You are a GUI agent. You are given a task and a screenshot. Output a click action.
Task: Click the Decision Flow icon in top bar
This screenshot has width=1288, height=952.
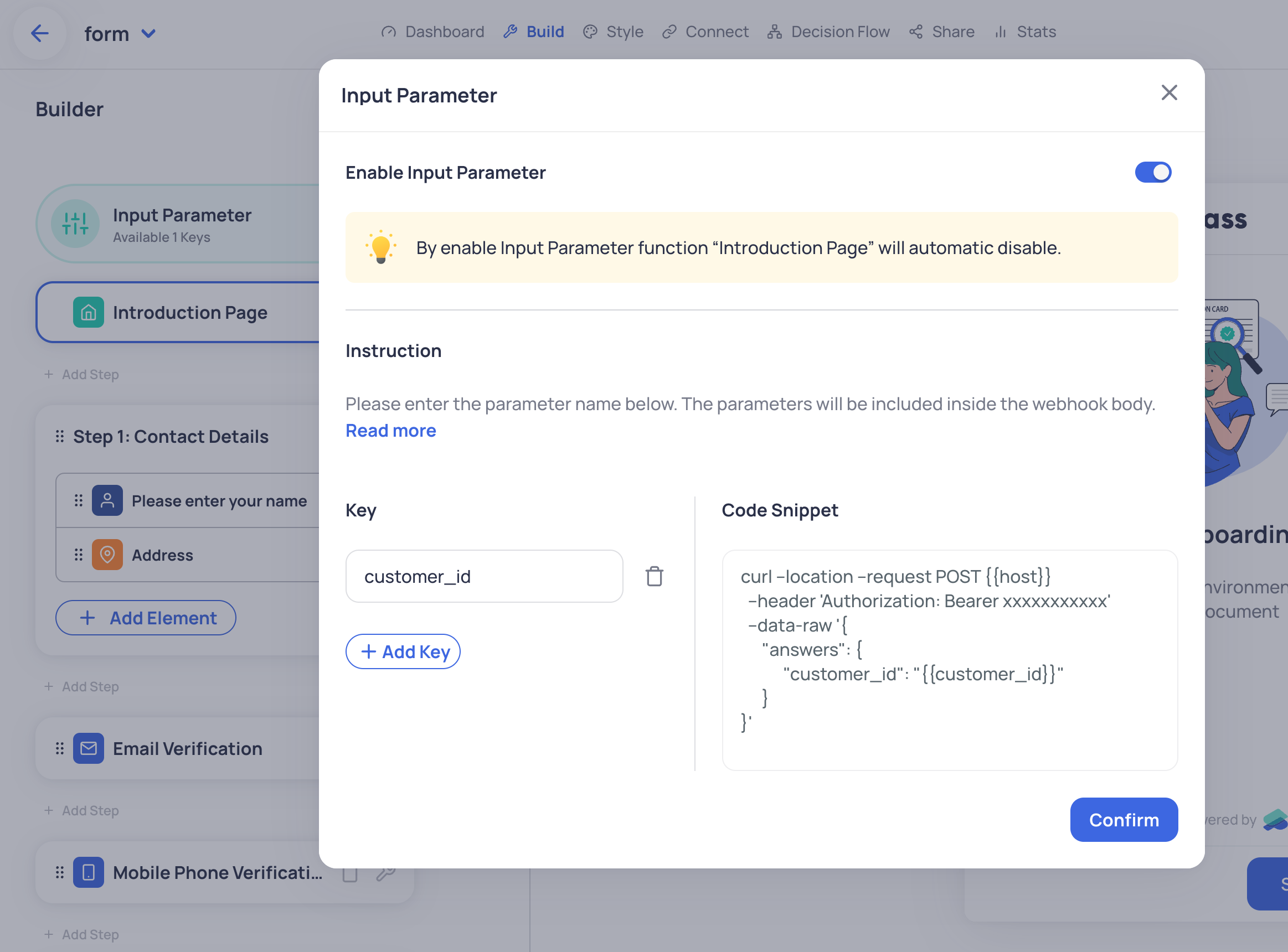click(775, 32)
